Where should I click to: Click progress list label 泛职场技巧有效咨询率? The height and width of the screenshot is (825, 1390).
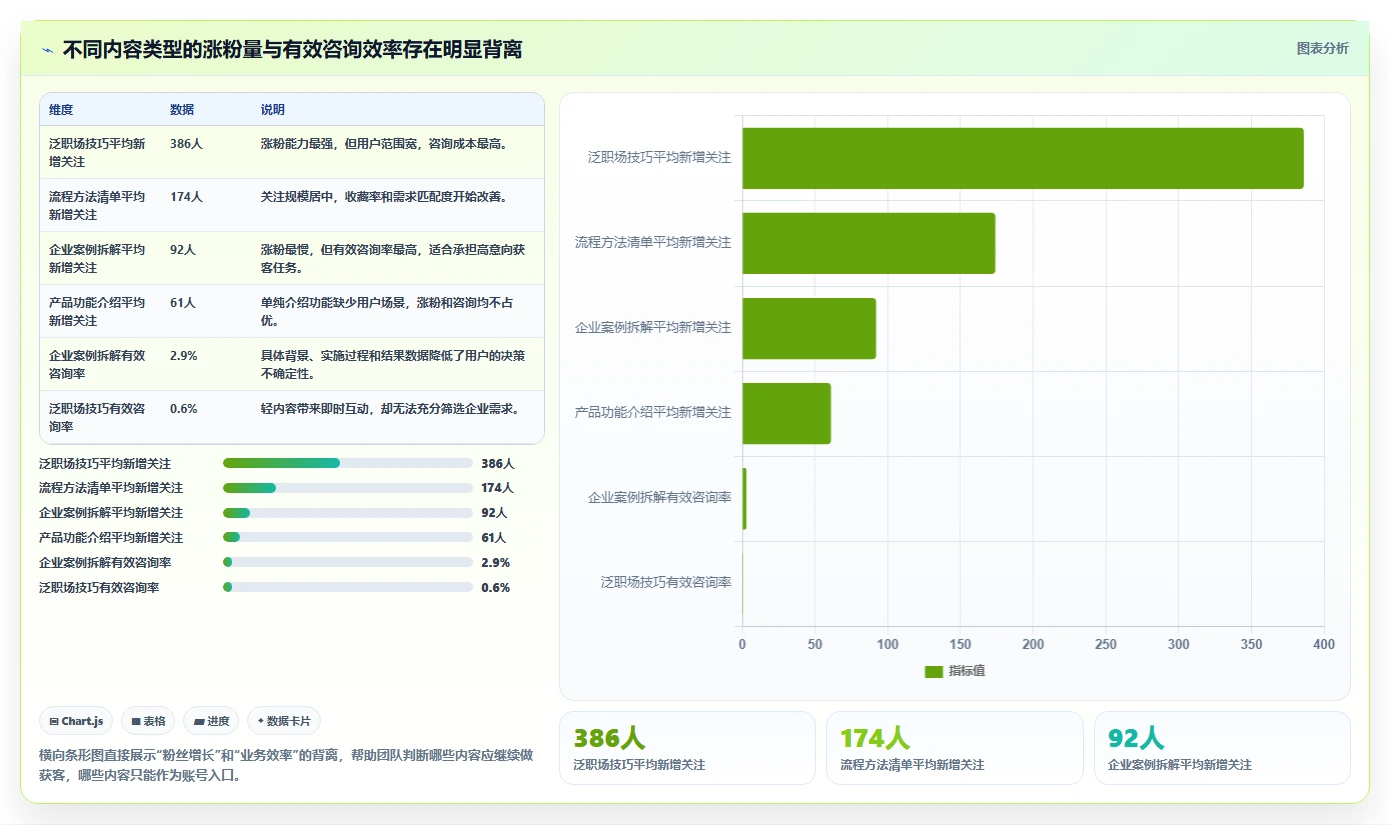99,588
